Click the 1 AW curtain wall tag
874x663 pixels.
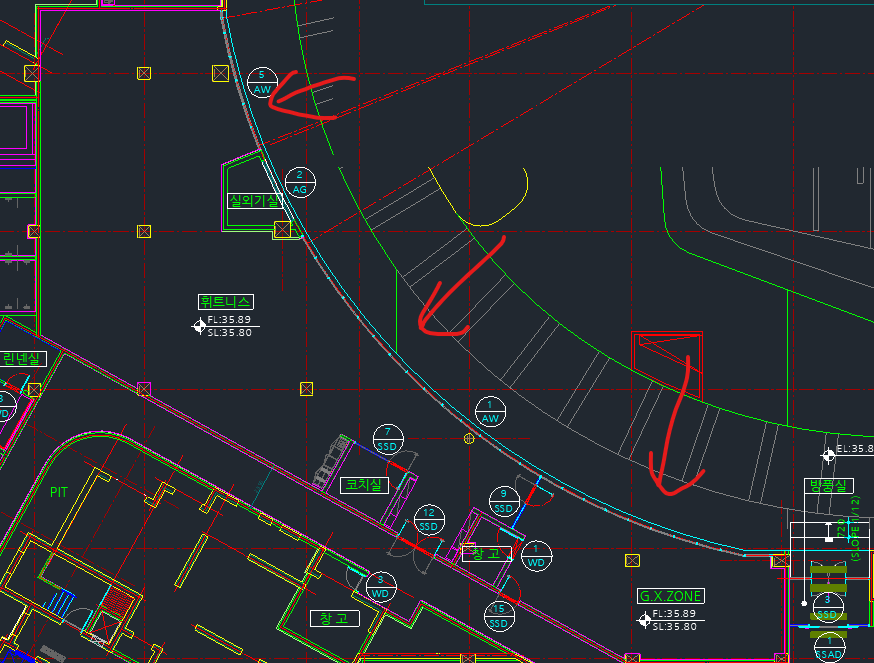(x=490, y=411)
